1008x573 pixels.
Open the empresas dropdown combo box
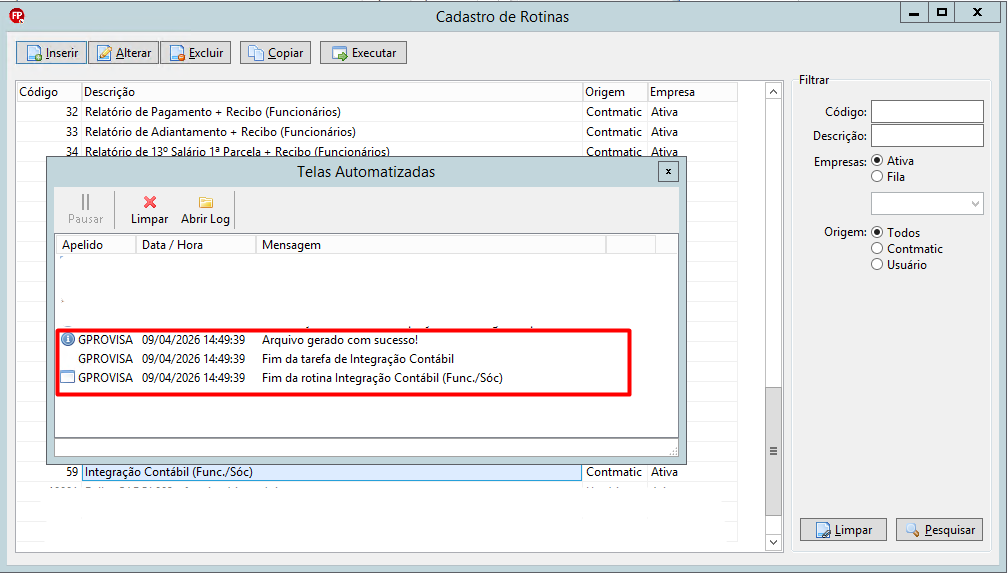pyautogui.click(x=927, y=204)
